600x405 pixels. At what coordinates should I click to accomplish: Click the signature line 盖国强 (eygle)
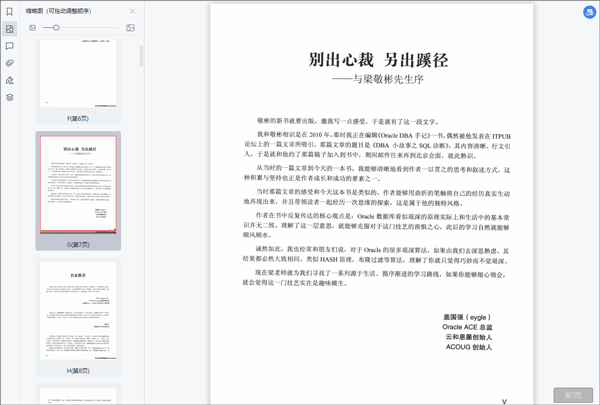tap(467, 317)
